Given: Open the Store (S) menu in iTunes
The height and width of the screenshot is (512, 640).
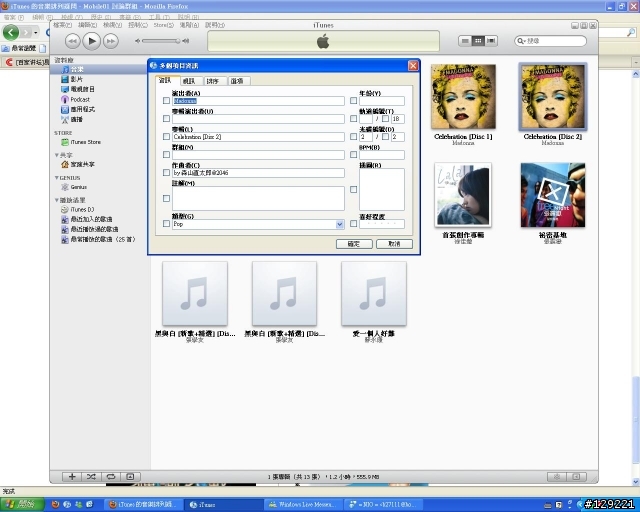Looking at the screenshot, I should point(163,25).
